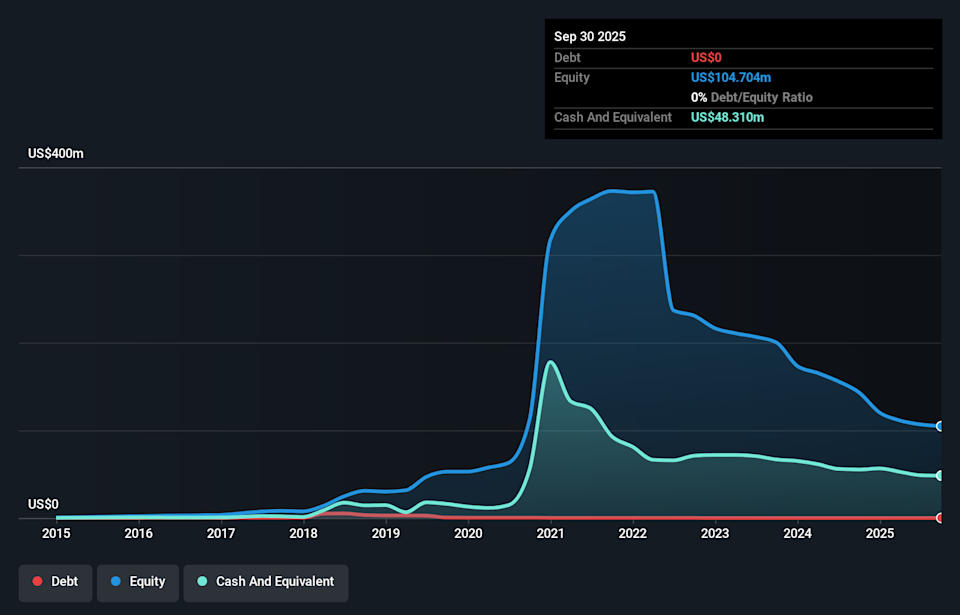960x615 pixels.
Task: Click the teal Cash endpoint marker on chart
Action: [x=940, y=475]
